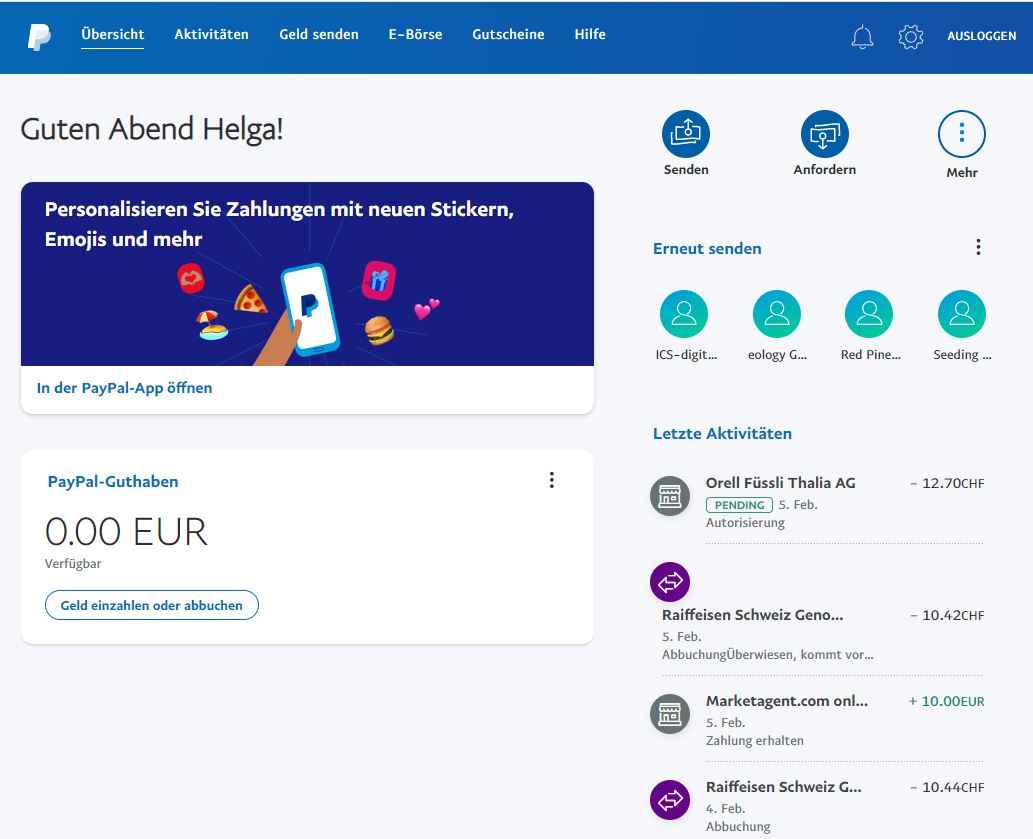1033x839 pixels.
Task: Open the Hilfe tab
Action: tap(590, 35)
